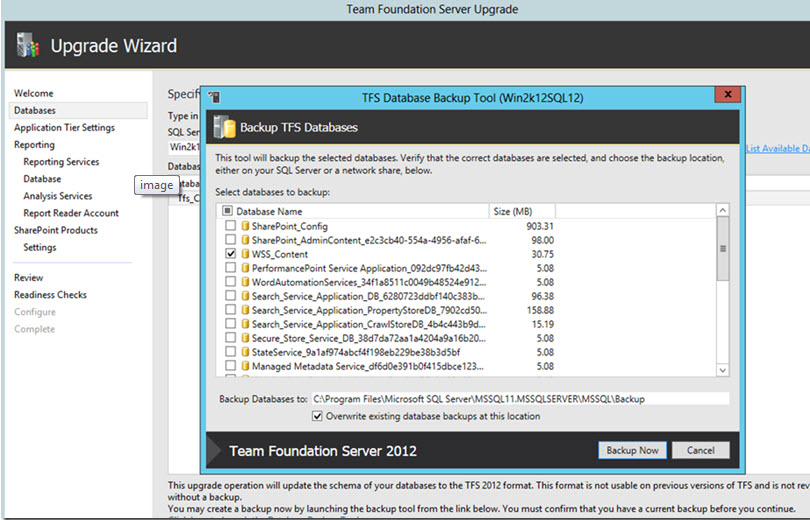The height and width of the screenshot is (520, 810).
Task: Click the WSS_Content database icon
Action: (x=245, y=254)
